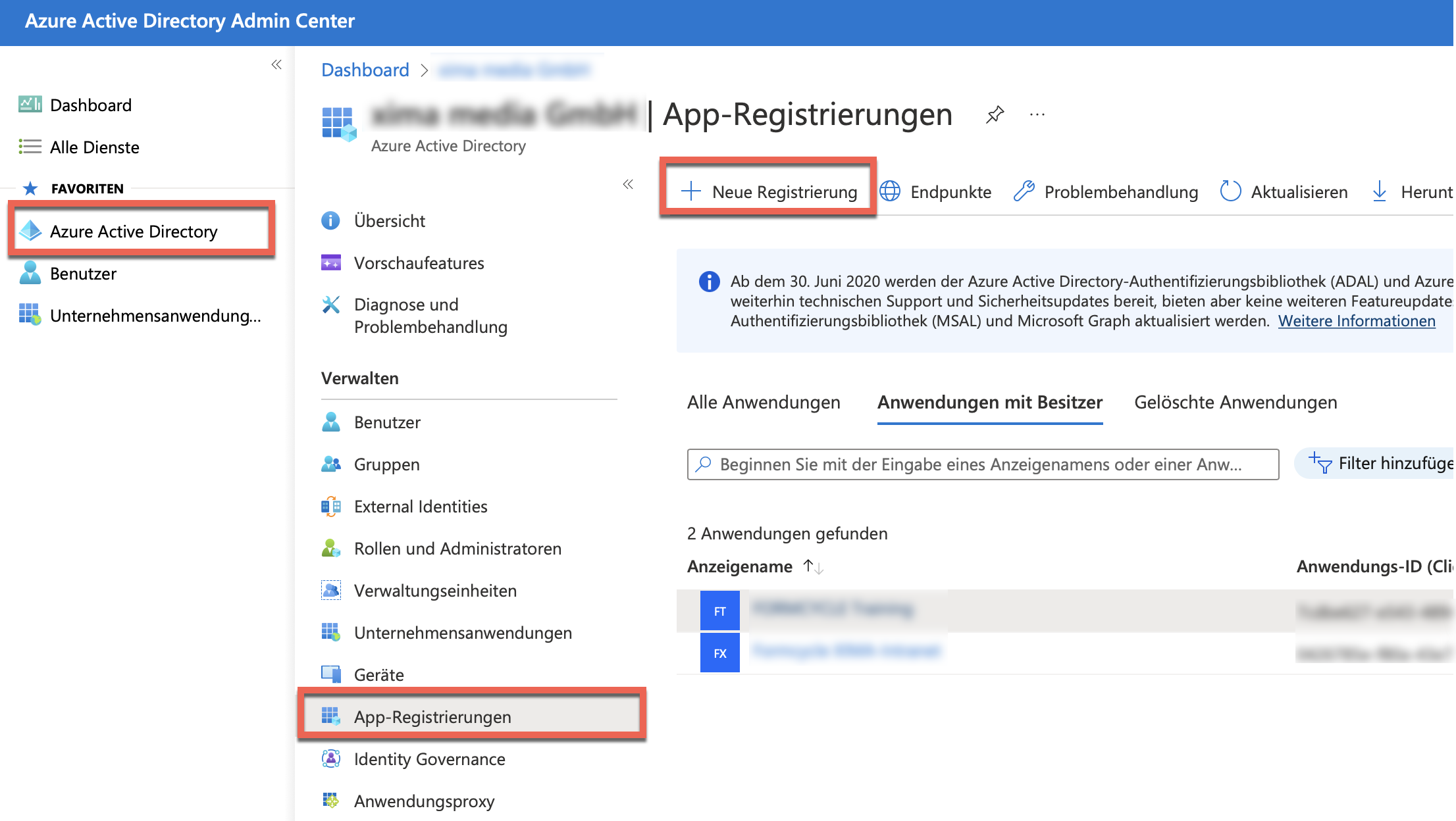
Task: Refresh list with Aktualisieren icon
Action: [1230, 191]
